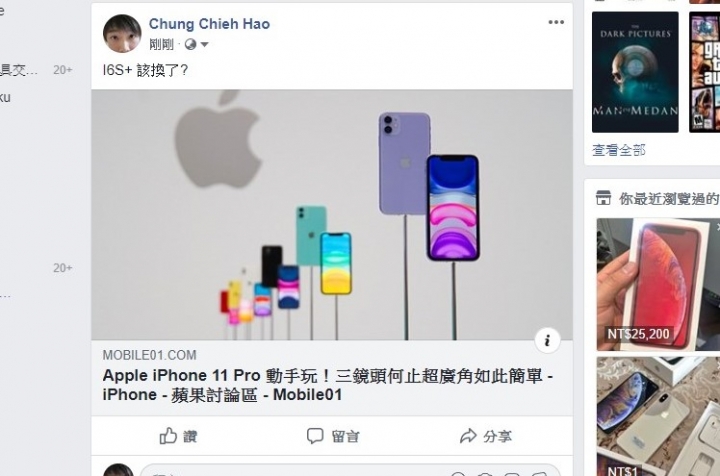Click the comment speech bubble icon
The height and width of the screenshot is (476, 720).
tap(315, 436)
